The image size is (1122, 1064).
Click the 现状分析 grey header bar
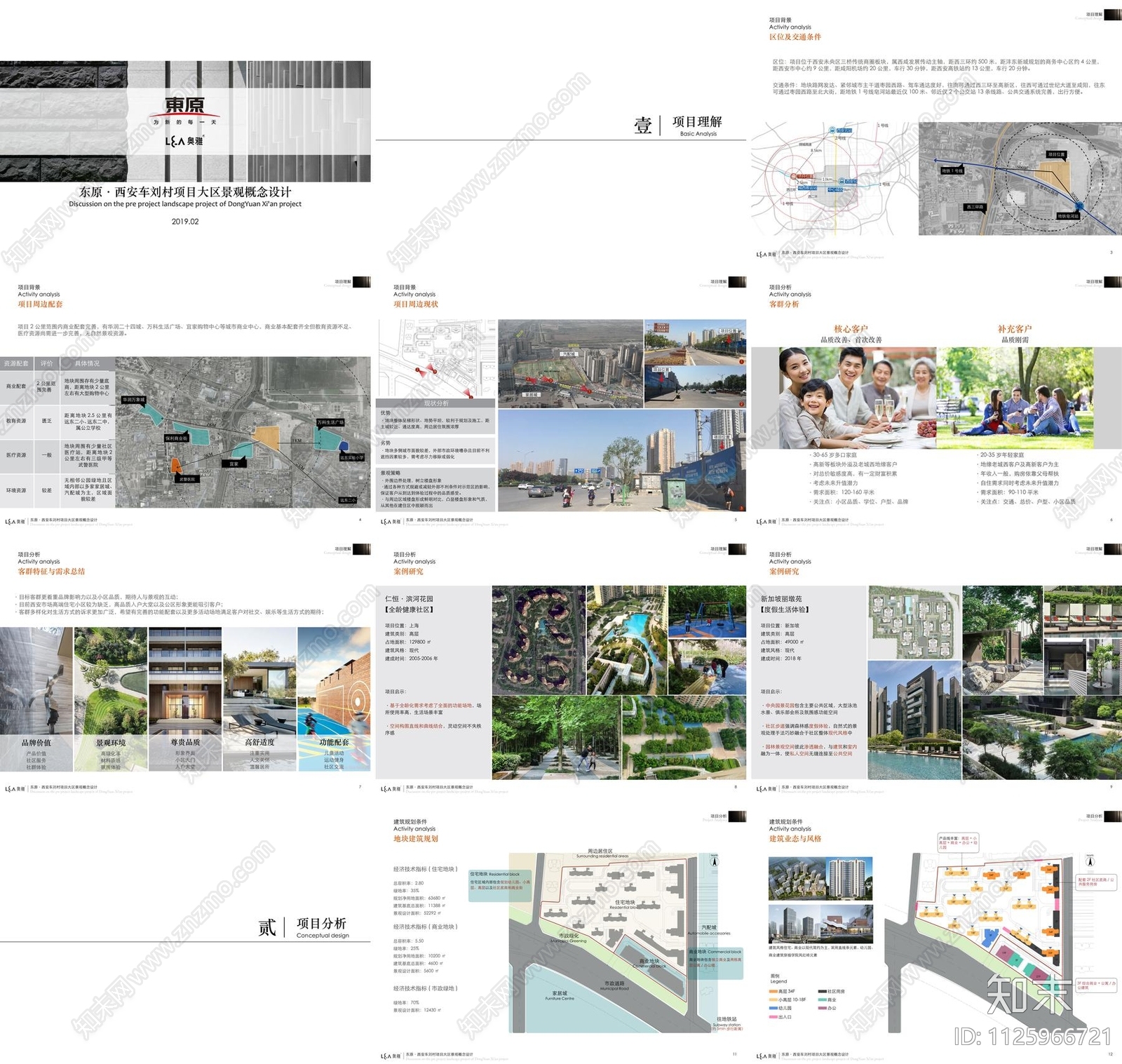(436, 403)
